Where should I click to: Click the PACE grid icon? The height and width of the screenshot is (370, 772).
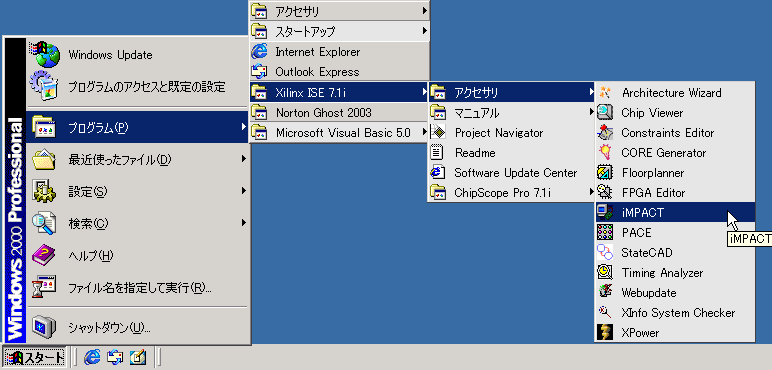click(x=605, y=232)
